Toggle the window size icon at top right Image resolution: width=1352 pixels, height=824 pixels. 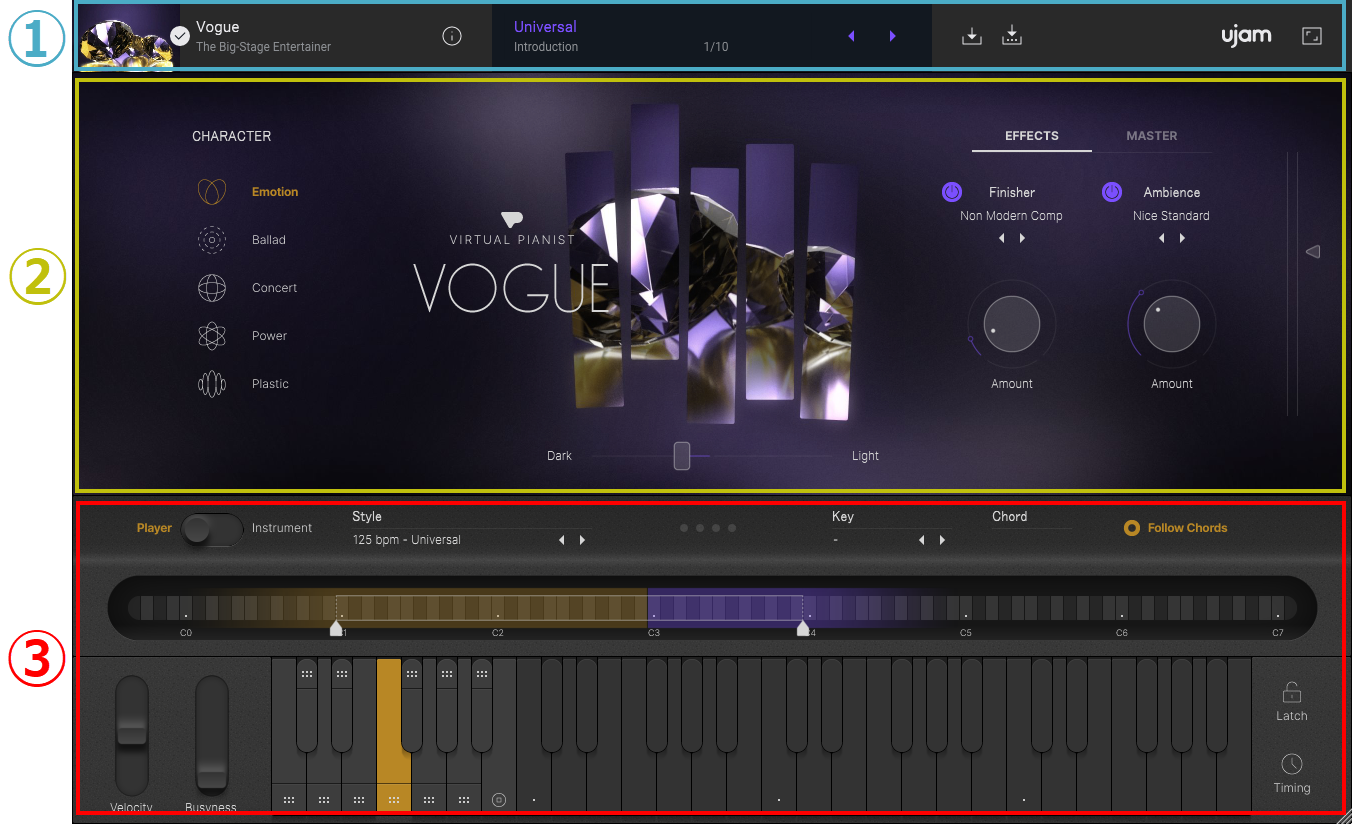point(1312,36)
